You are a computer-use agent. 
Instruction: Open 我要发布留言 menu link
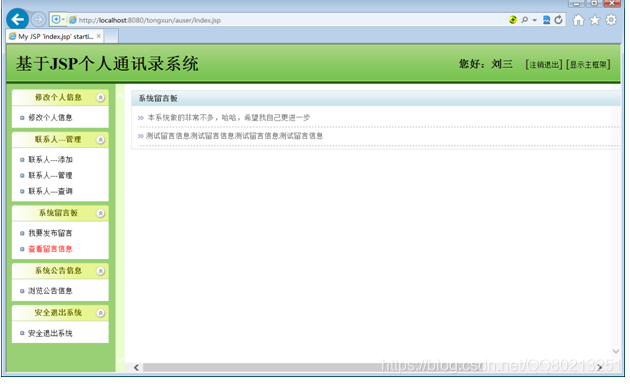pyautogui.click(x=50, y=233)
